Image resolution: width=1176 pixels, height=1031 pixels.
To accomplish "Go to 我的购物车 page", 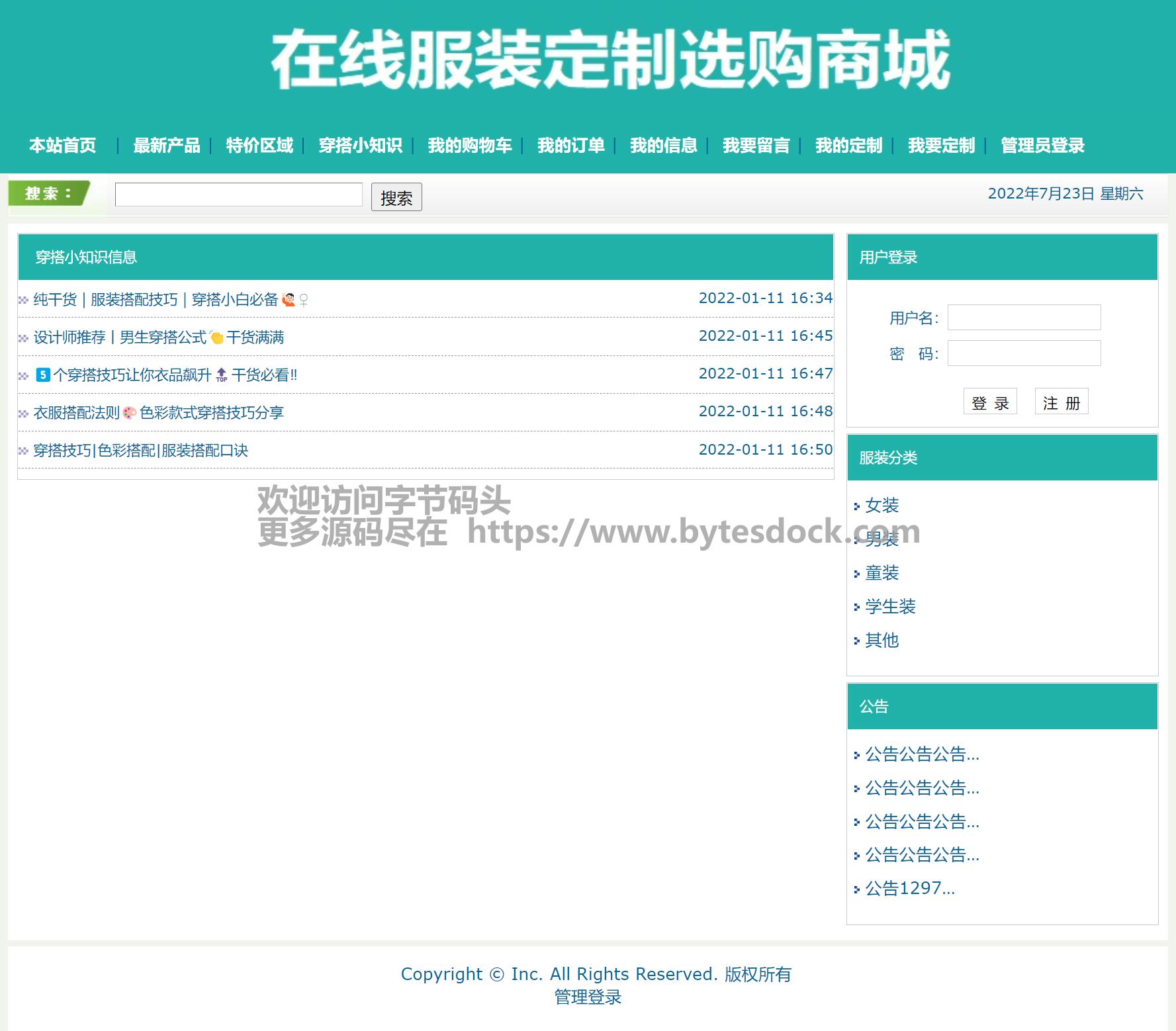I will point(469,146).
